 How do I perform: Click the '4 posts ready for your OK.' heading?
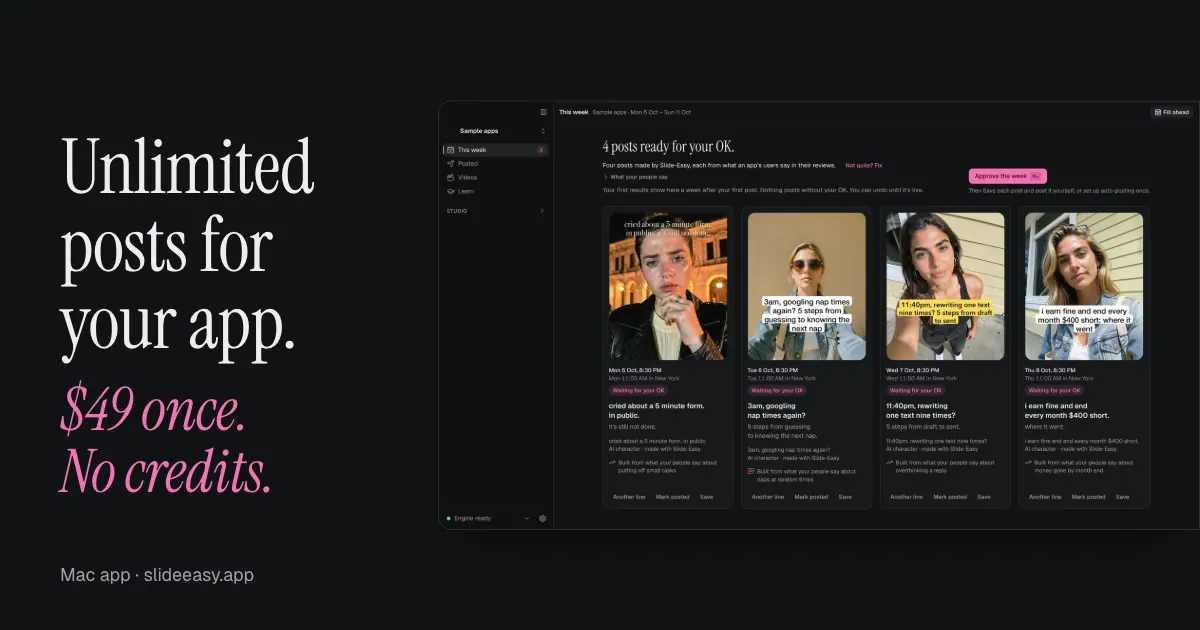[x=668, y=147]
